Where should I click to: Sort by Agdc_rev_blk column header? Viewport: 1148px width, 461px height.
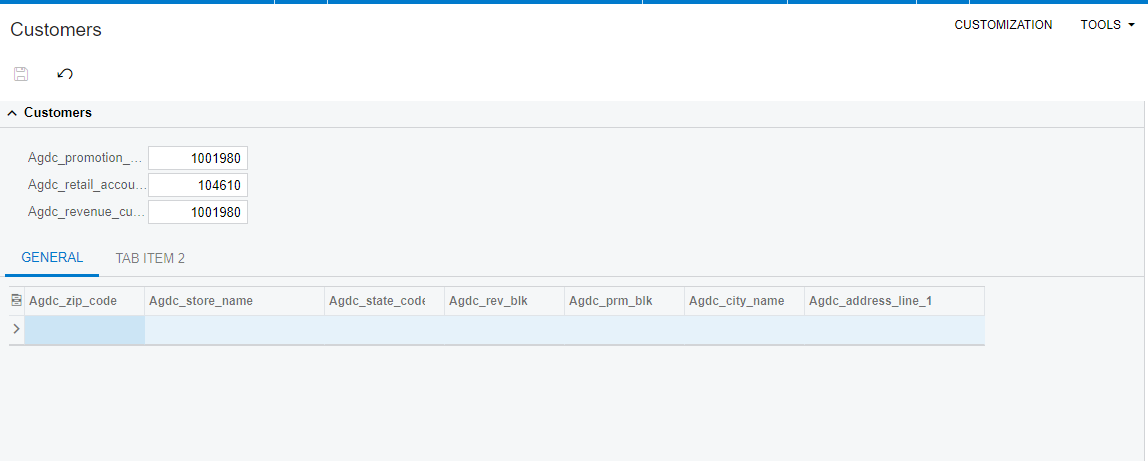(x=504, y=301)
